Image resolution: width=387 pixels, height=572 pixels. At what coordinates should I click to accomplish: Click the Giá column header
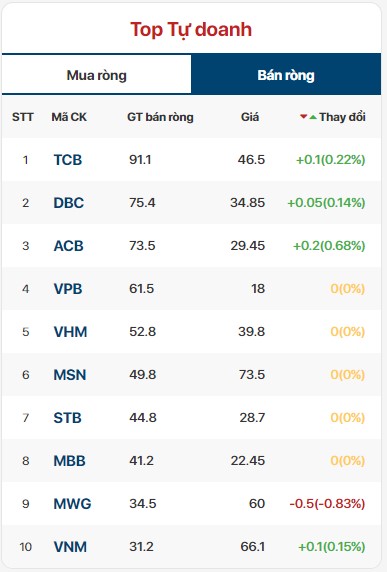[x=250, y=117]
